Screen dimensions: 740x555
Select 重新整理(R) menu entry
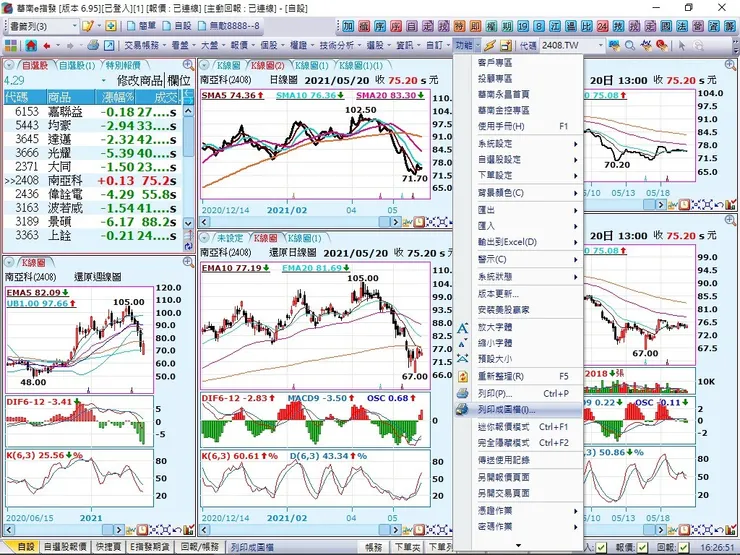click(518, 376)
